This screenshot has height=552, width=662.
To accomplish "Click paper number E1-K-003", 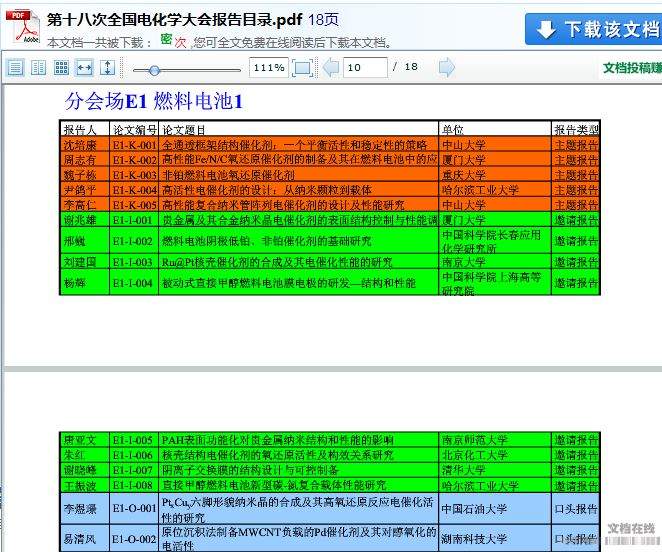I will click(x=134, y=175).
